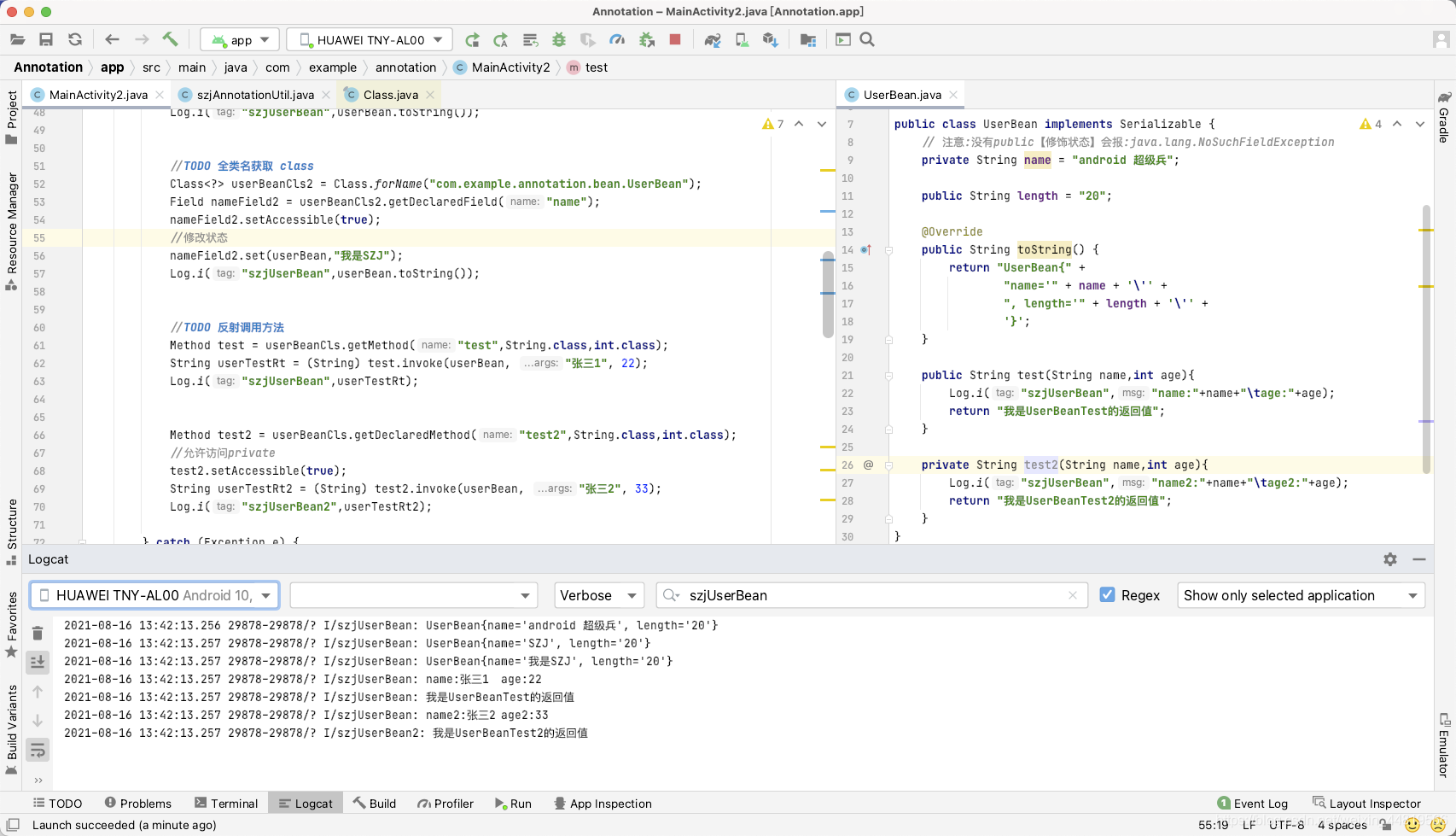Toggle soft-wrap in Logcat panel
Screen dimensions: 1456x836
pos(38,751)
